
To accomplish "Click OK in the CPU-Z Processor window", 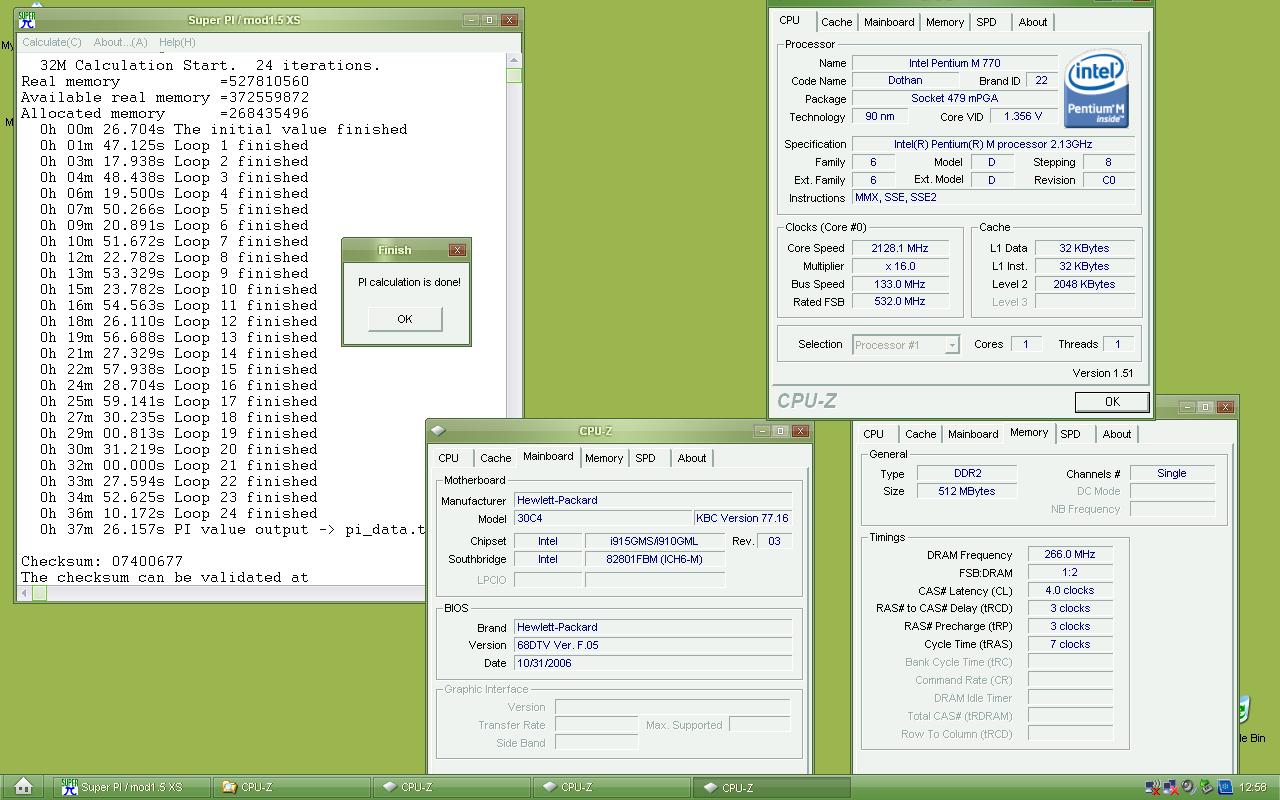I will pos(1111,401).
